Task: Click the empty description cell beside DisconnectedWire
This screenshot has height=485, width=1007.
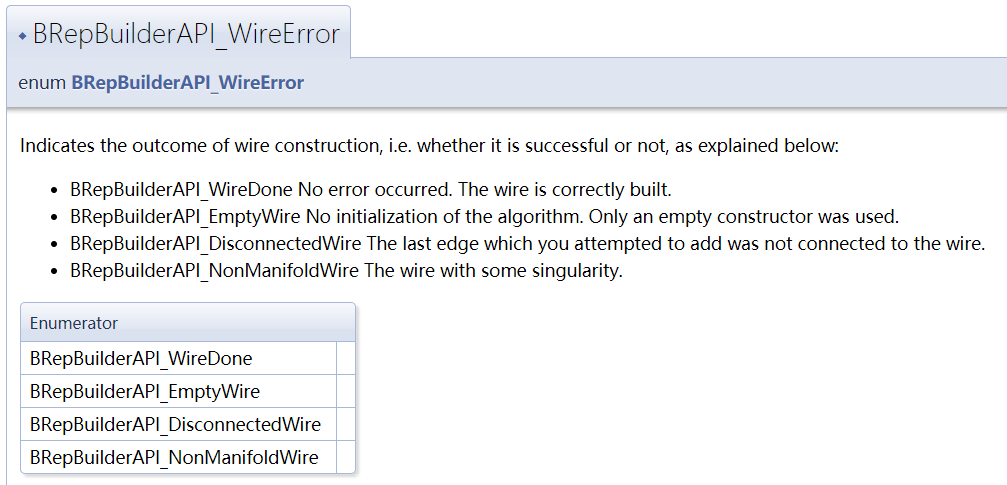Action: click(x=346, y=424)
